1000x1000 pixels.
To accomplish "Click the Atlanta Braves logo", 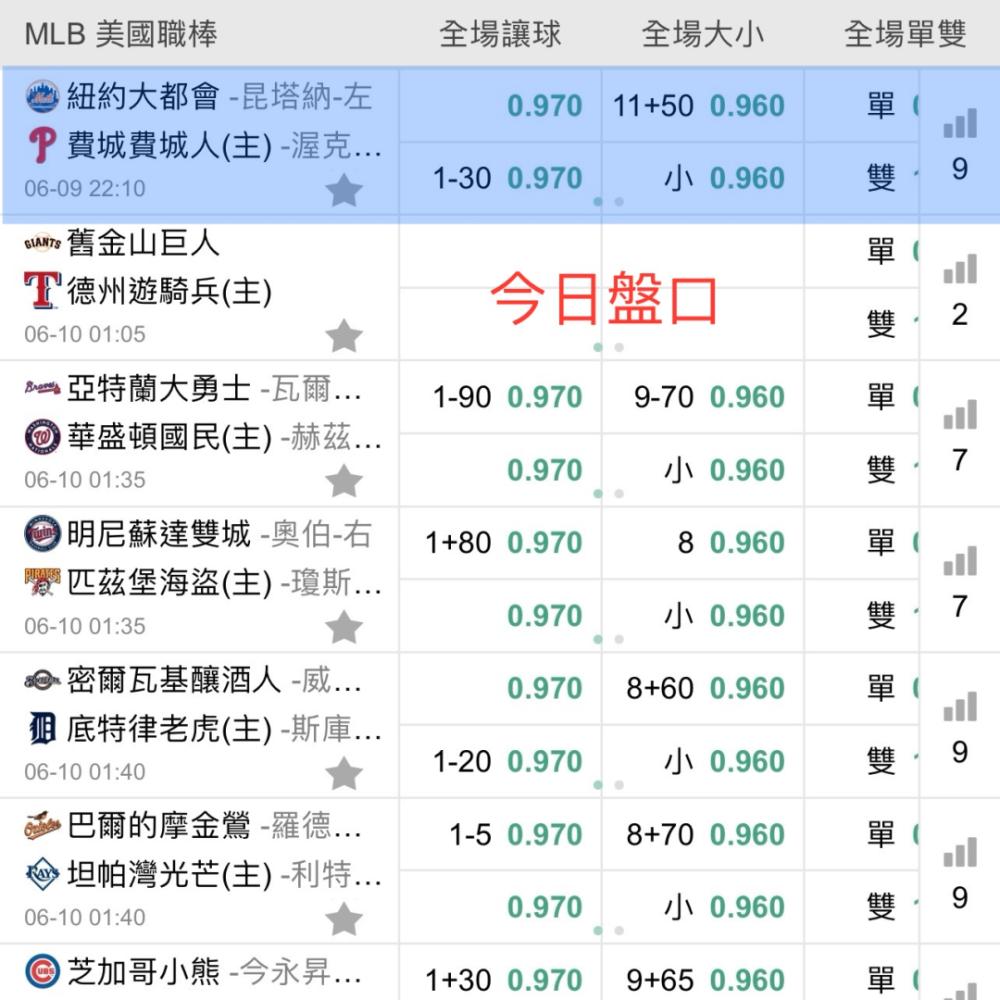I will (42, 387).
